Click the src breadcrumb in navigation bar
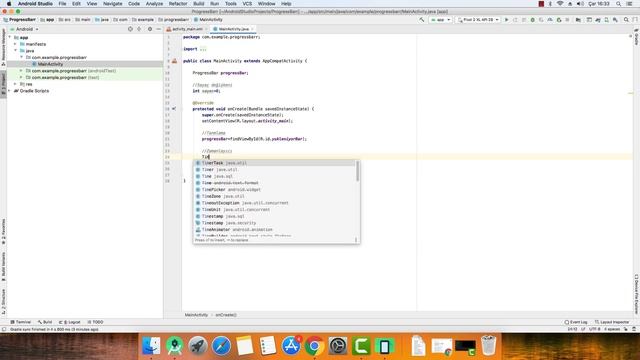The image size is (640, 360). (x=64, y=20)
